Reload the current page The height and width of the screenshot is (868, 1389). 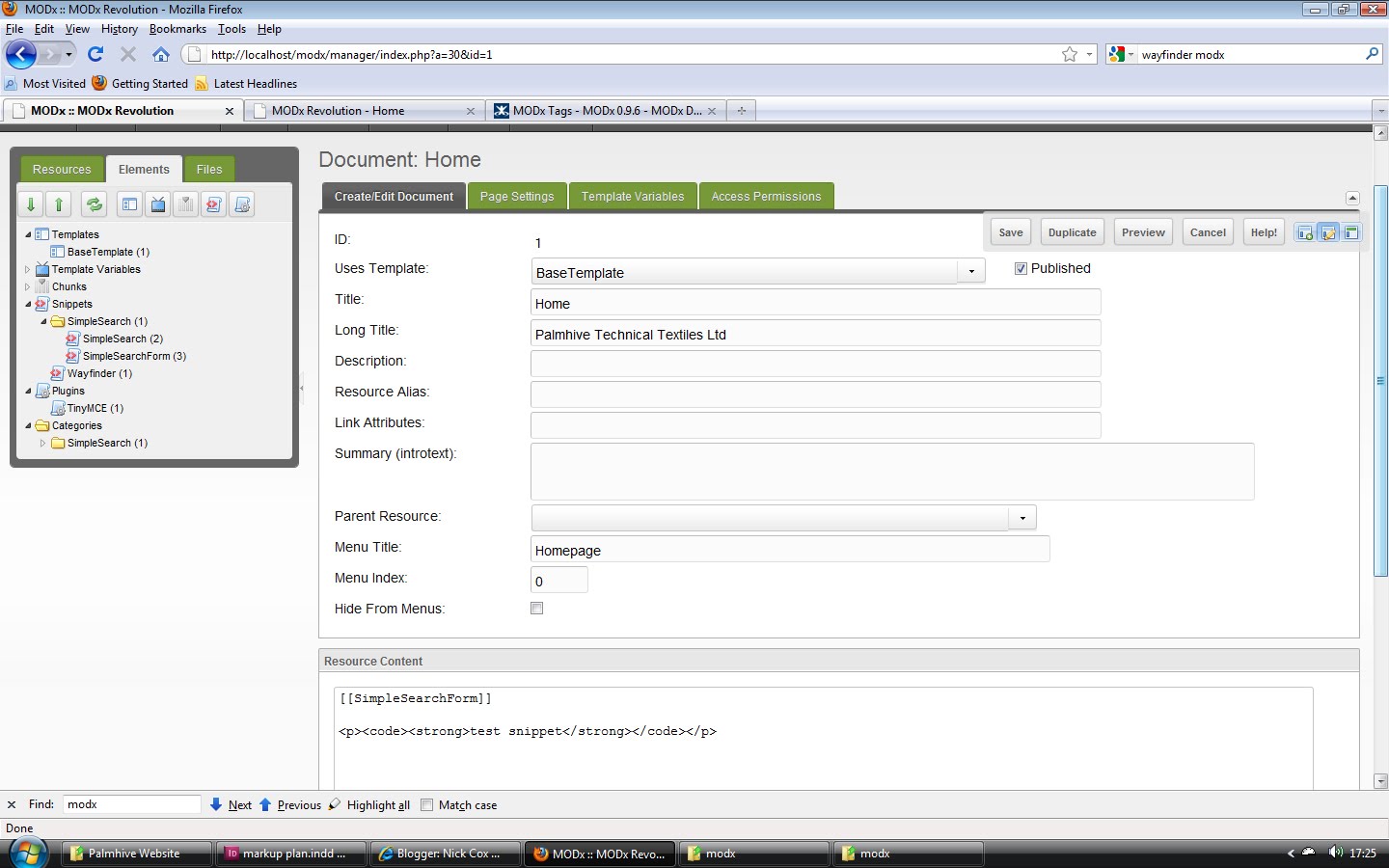coord(95,54)
